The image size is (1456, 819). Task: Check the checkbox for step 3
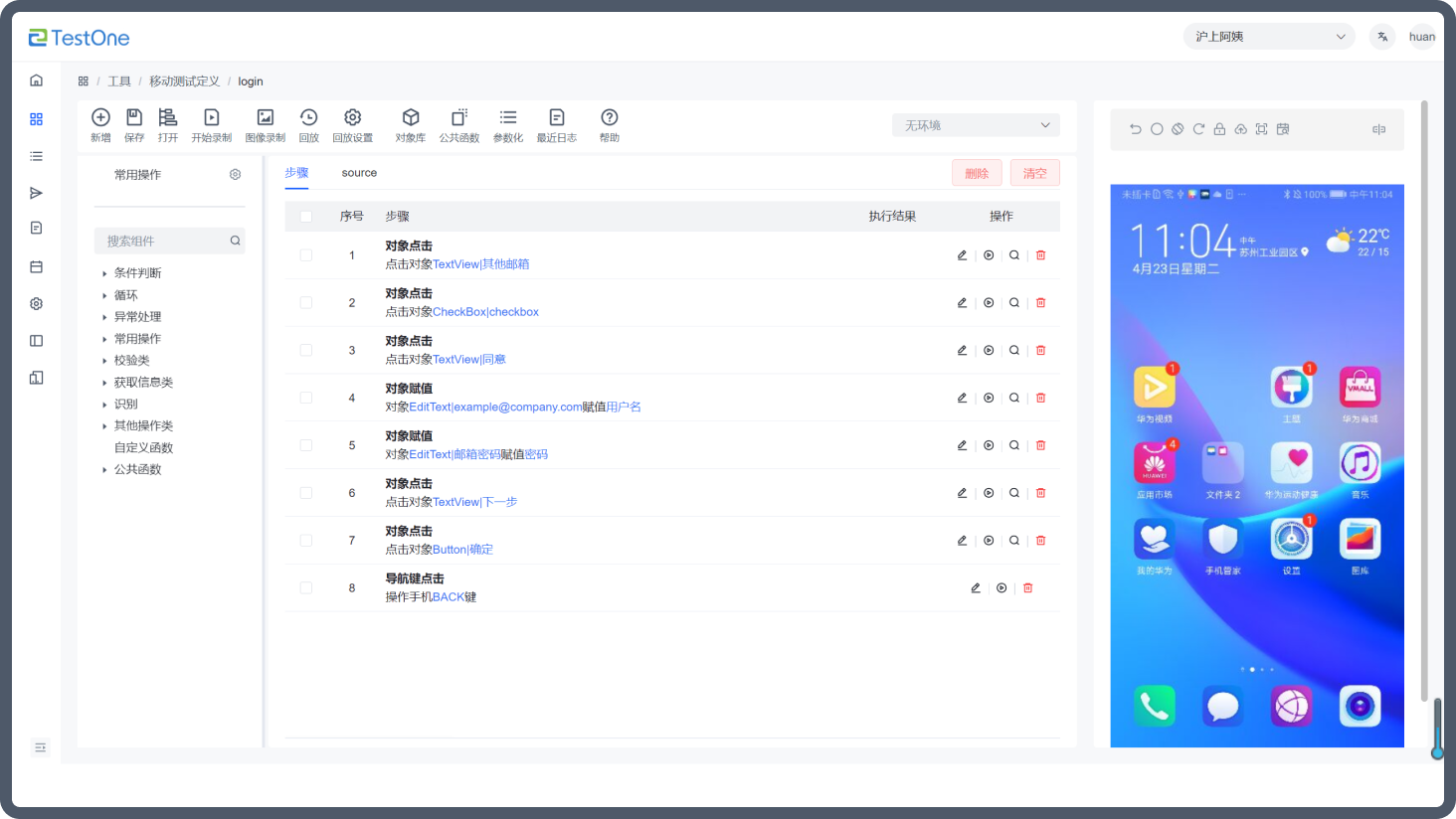[306, 351]
